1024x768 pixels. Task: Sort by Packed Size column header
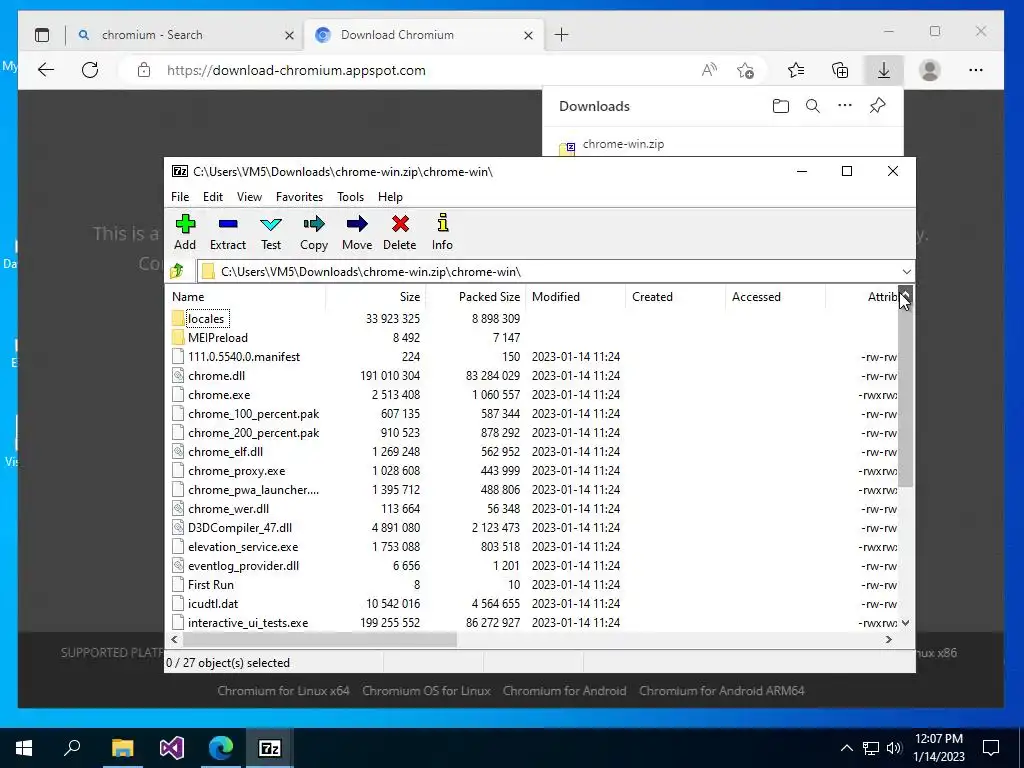point(475,296)
